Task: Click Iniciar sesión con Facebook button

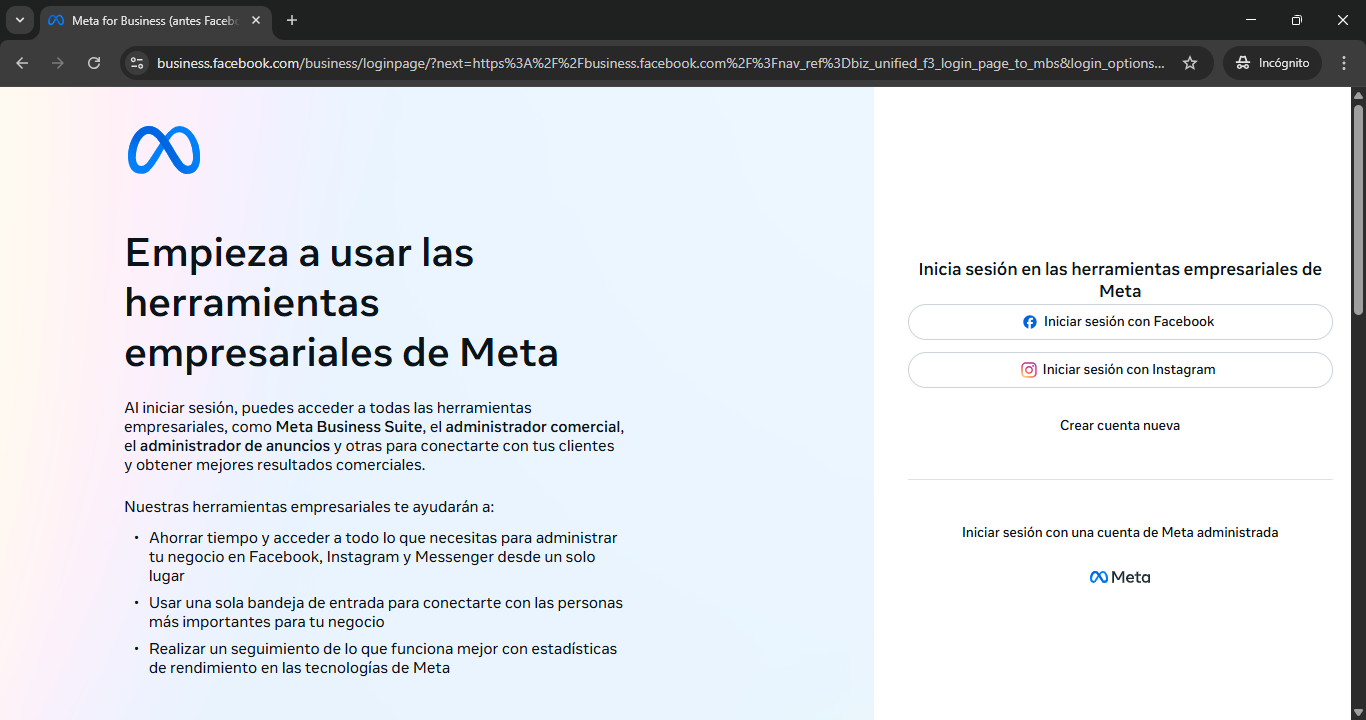Action: tap(1120, 322)
